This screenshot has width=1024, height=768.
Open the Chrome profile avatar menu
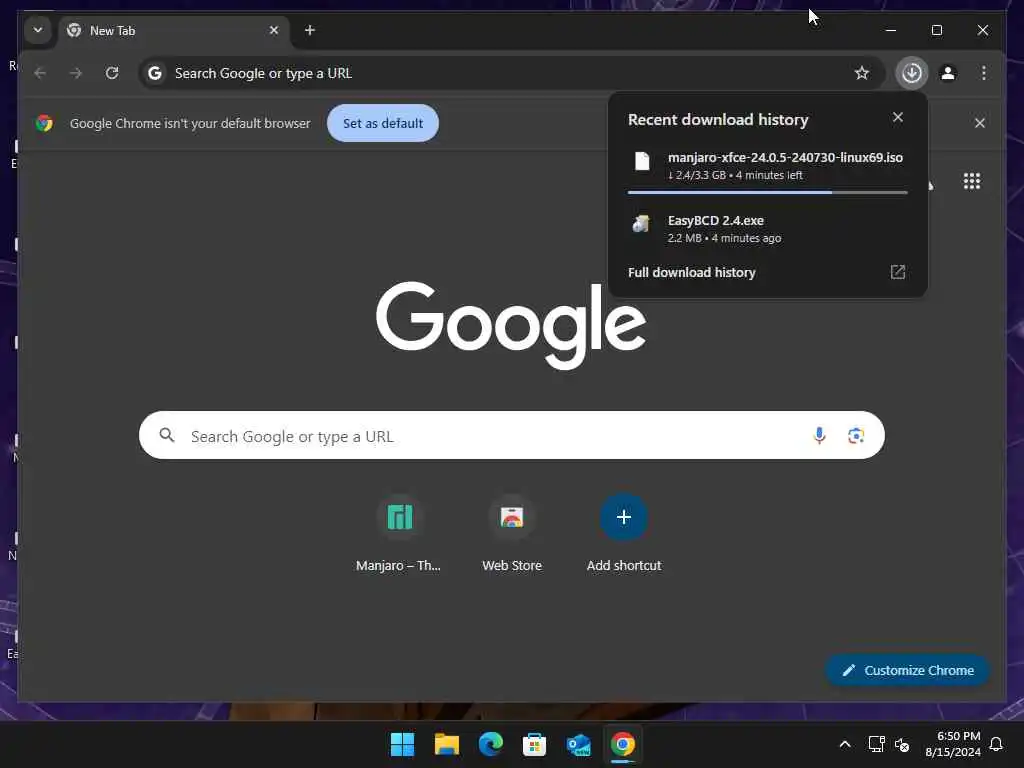[948, 72]
